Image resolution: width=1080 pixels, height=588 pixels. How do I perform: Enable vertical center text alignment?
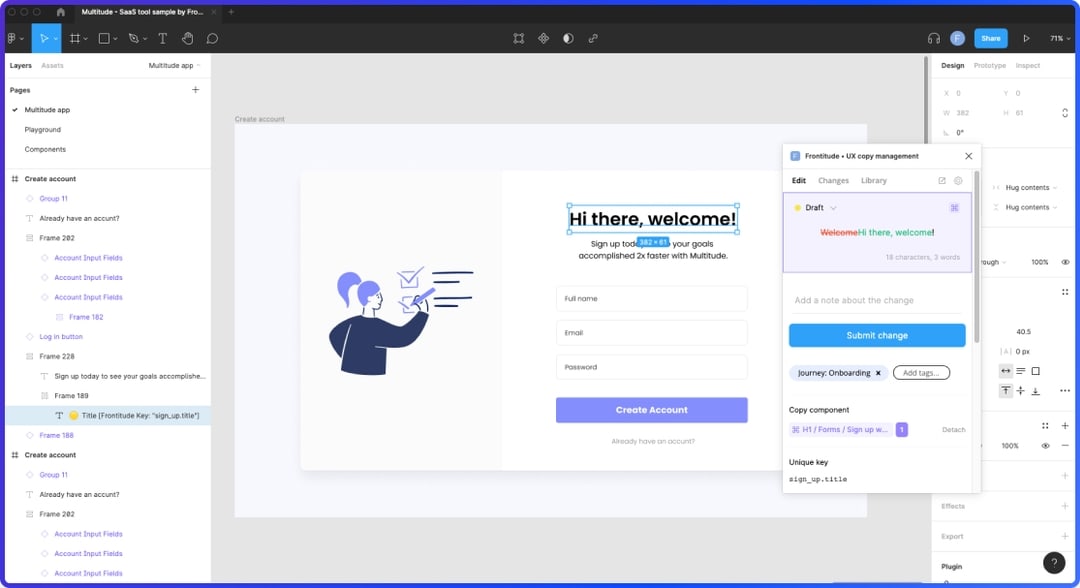coord(1021,390)
